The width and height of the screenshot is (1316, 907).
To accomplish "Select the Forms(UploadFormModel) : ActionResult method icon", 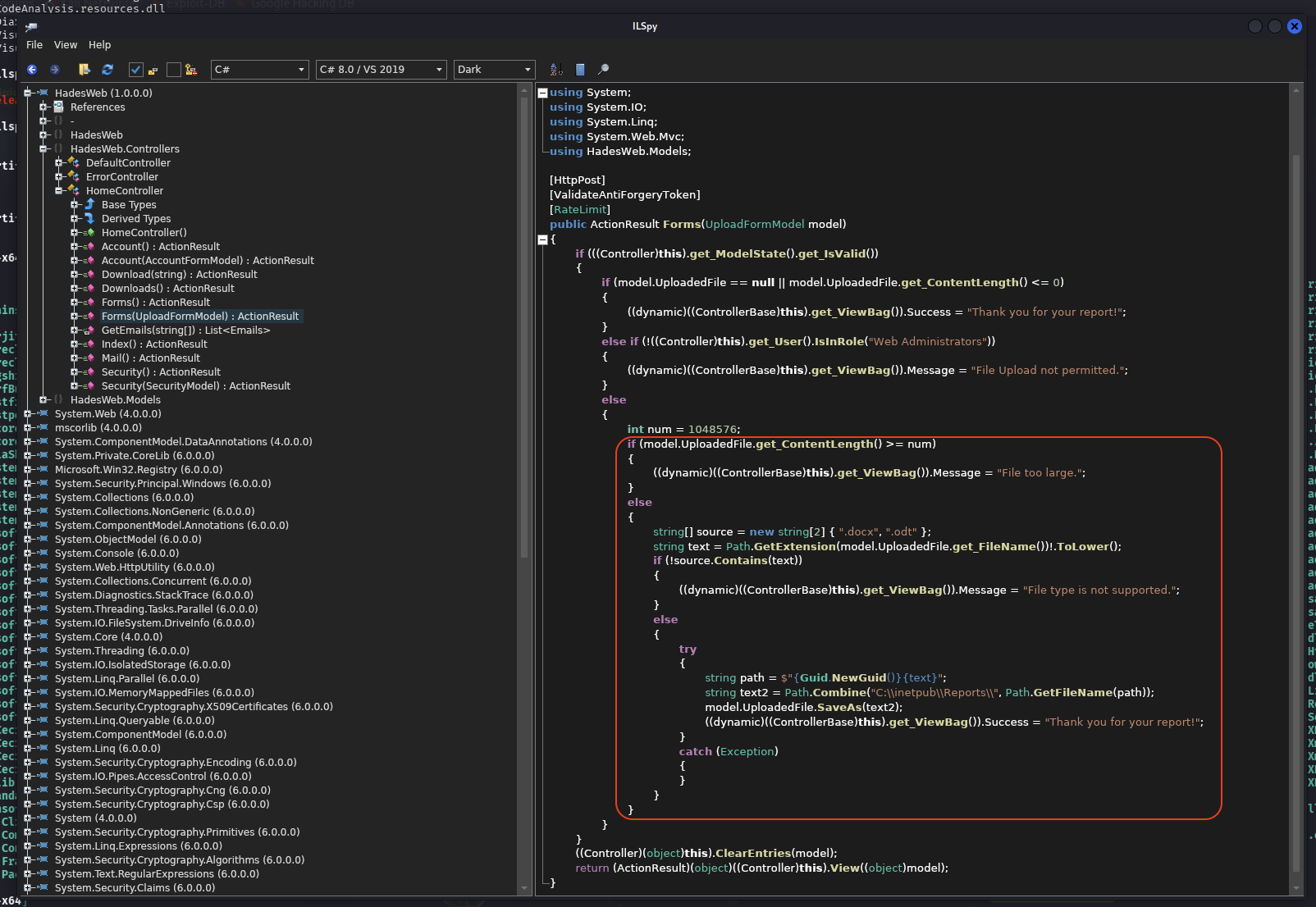I will (90, 316).
